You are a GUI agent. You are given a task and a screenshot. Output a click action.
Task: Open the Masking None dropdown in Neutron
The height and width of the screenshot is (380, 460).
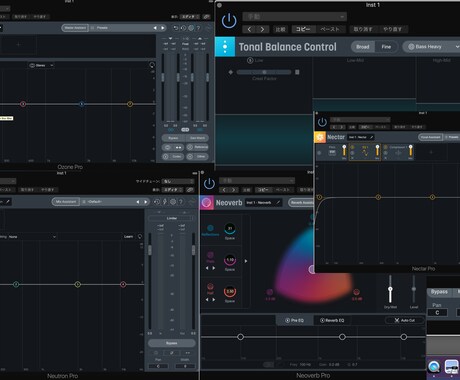click(x=33, y=237)
